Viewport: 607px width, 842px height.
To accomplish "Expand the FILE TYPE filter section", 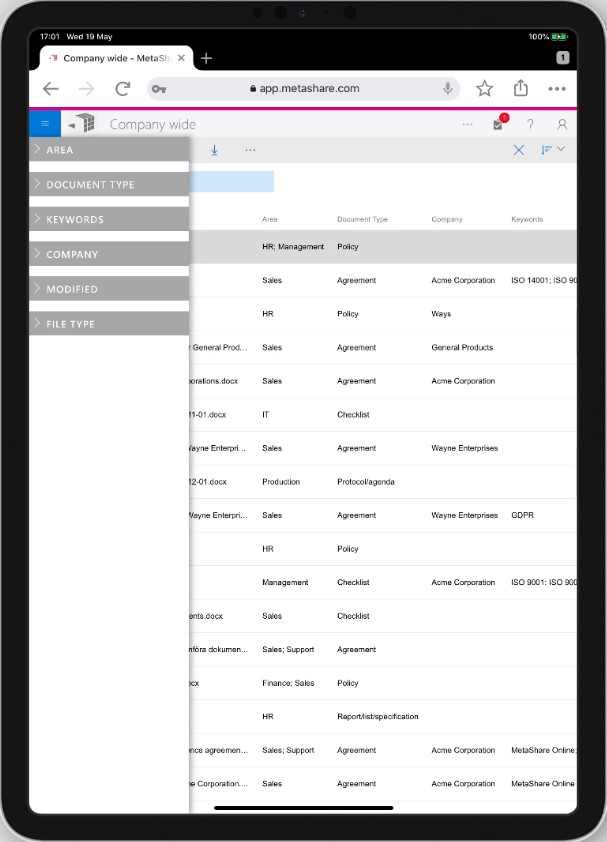I will [109, 324].
